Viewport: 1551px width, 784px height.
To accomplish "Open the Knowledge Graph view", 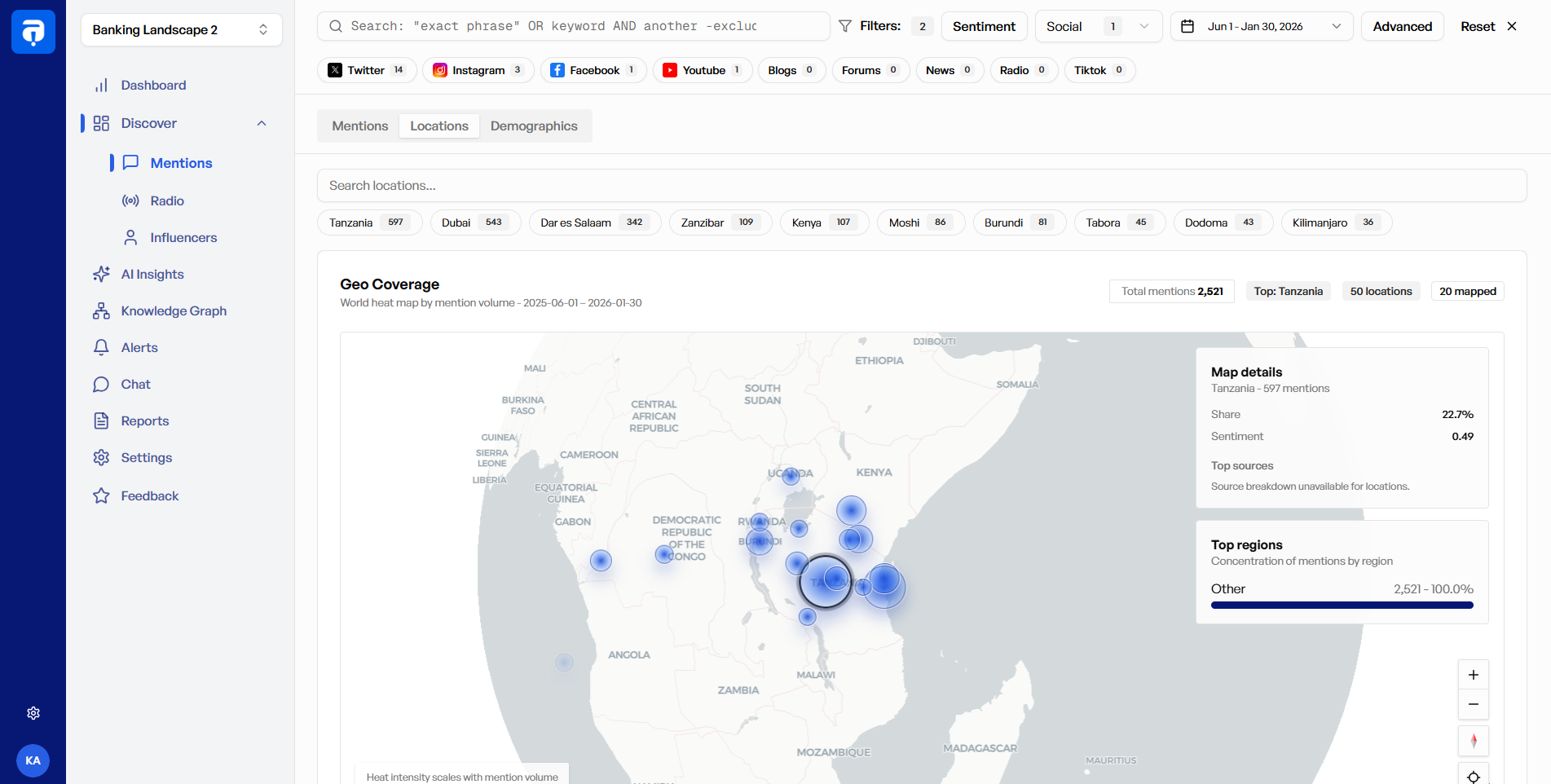I will coord(174,311).
